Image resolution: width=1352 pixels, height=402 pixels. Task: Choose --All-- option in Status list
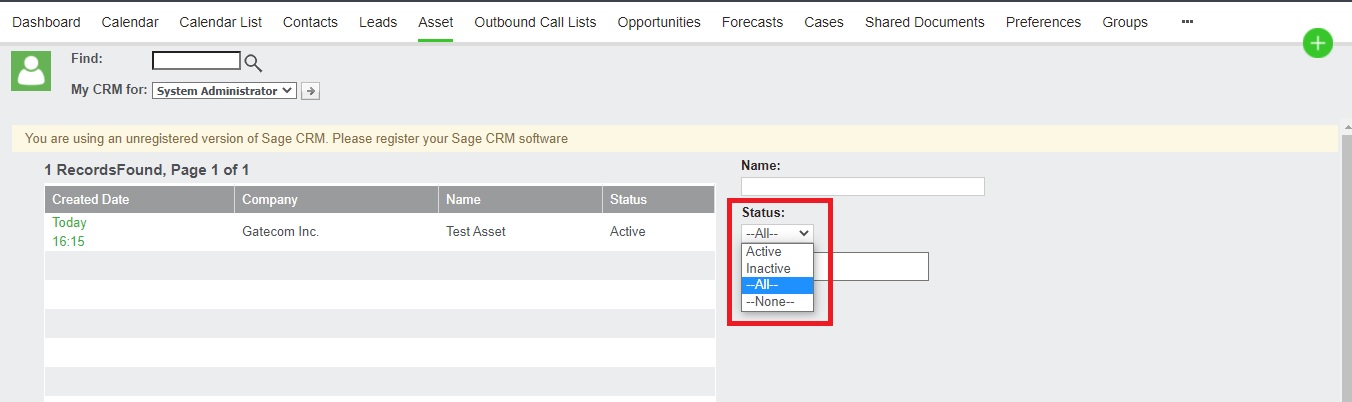click(x=777, y=285)
